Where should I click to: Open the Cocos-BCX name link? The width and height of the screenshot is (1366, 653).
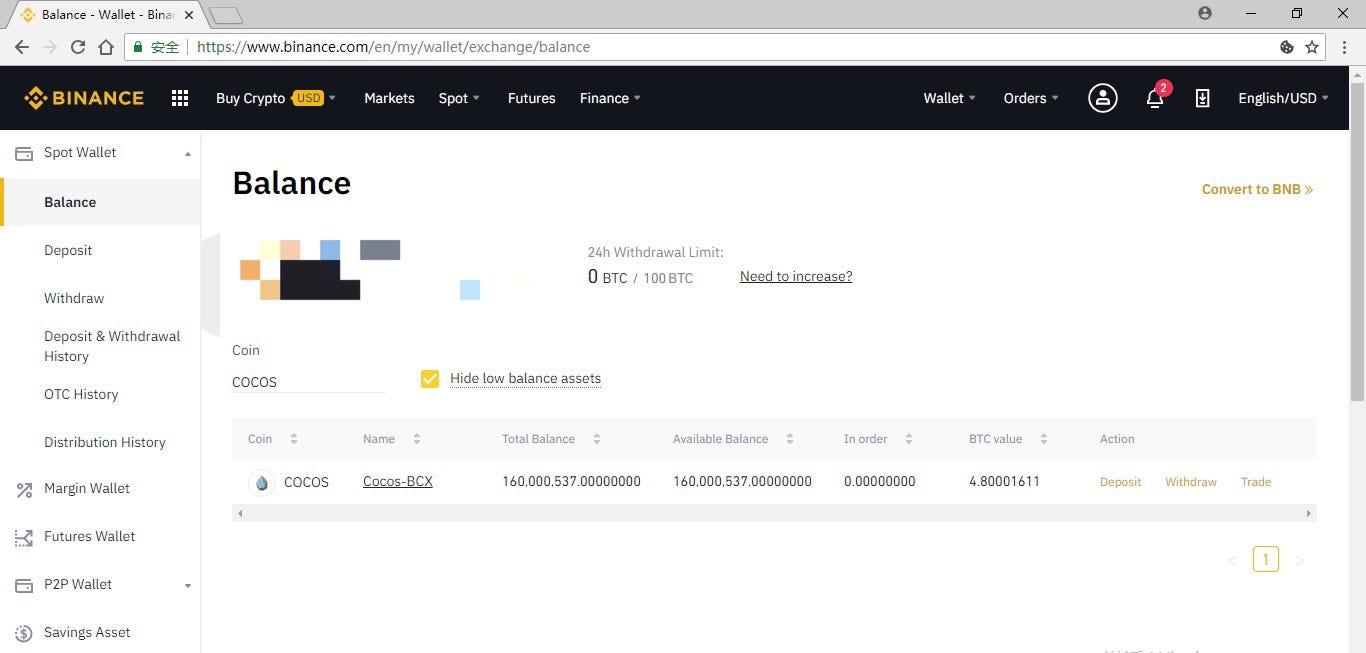[x=398, y=481]
